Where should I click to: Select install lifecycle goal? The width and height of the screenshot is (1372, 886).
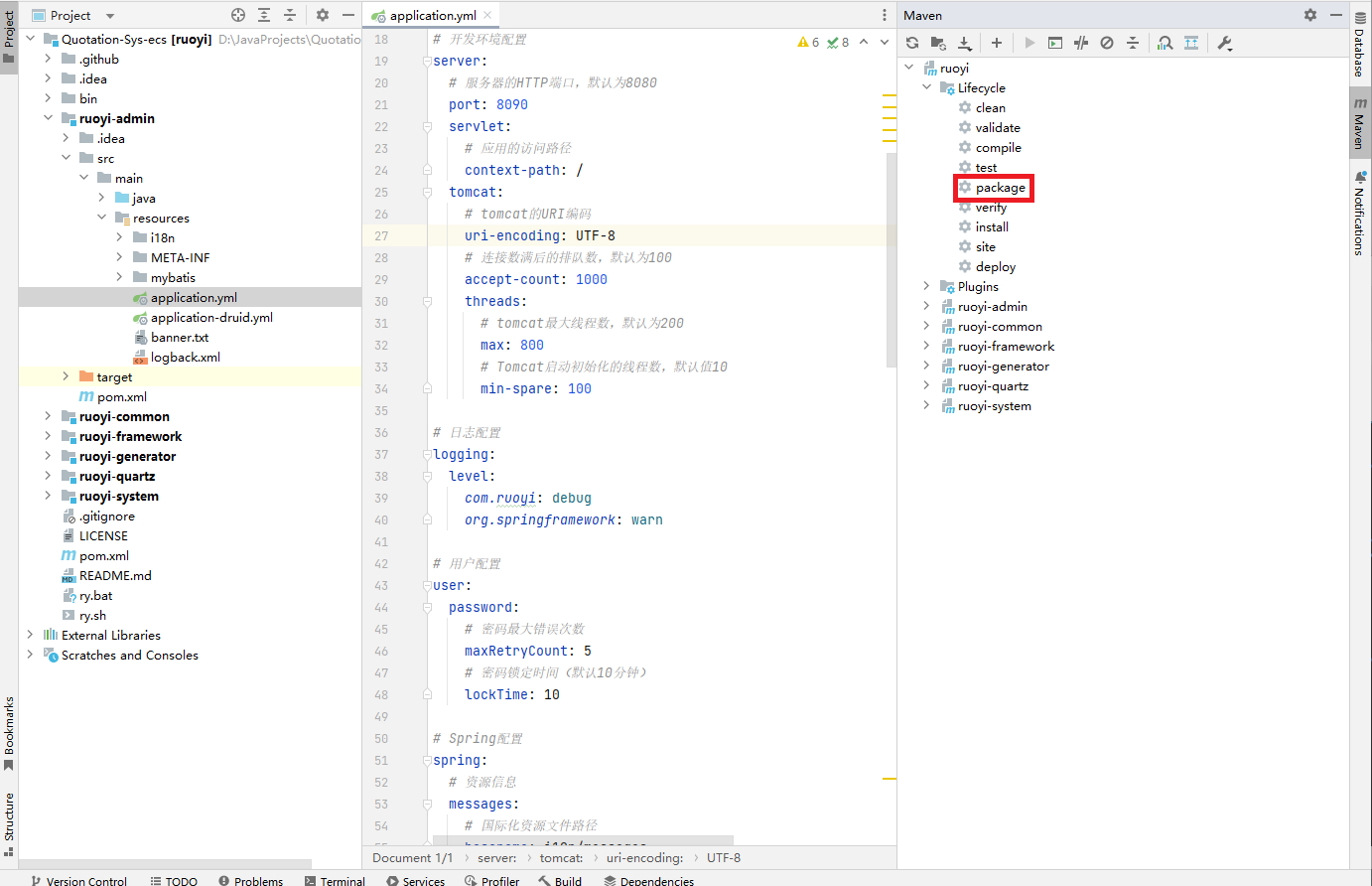tap(992, 226)
